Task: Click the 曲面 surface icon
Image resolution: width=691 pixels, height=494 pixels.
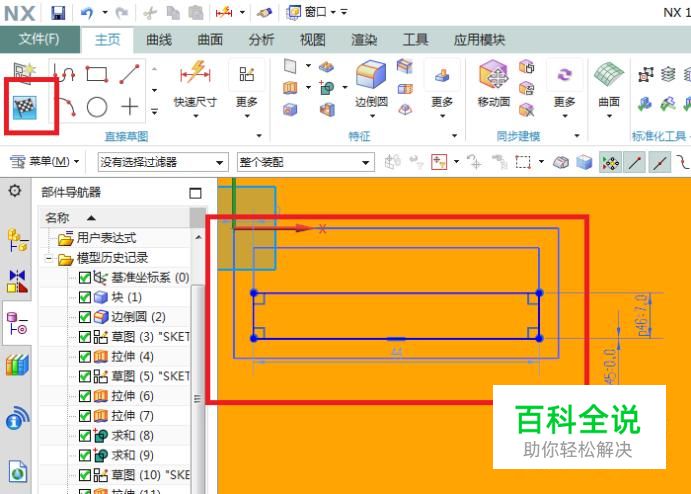Action: 609,74
